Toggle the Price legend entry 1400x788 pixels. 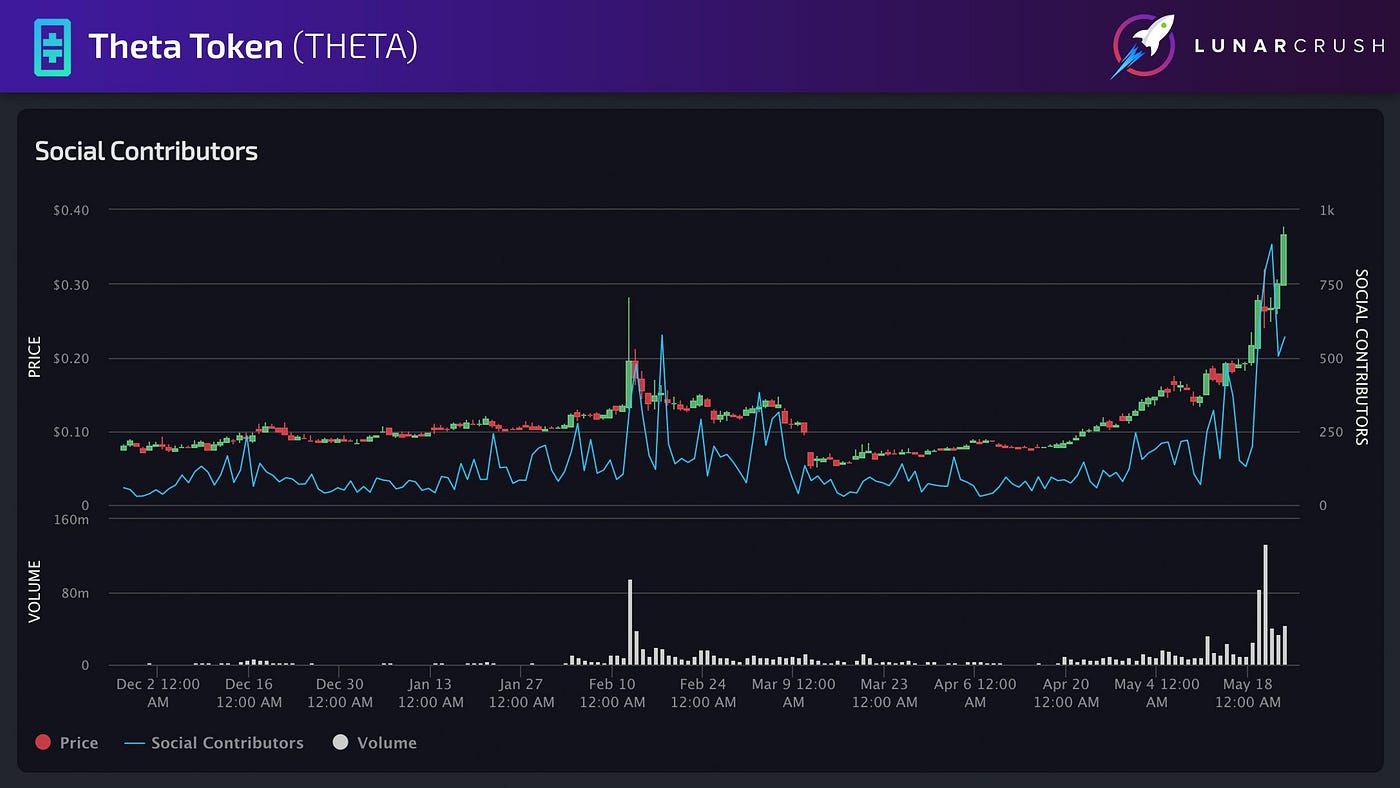click(x=67, y=743)
